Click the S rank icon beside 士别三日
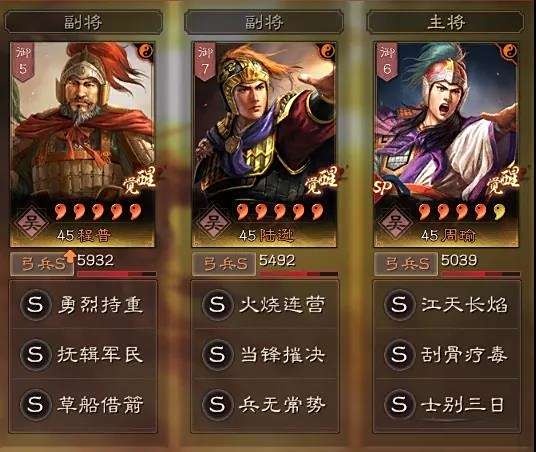536x452 pixels. tap(399, 404)
